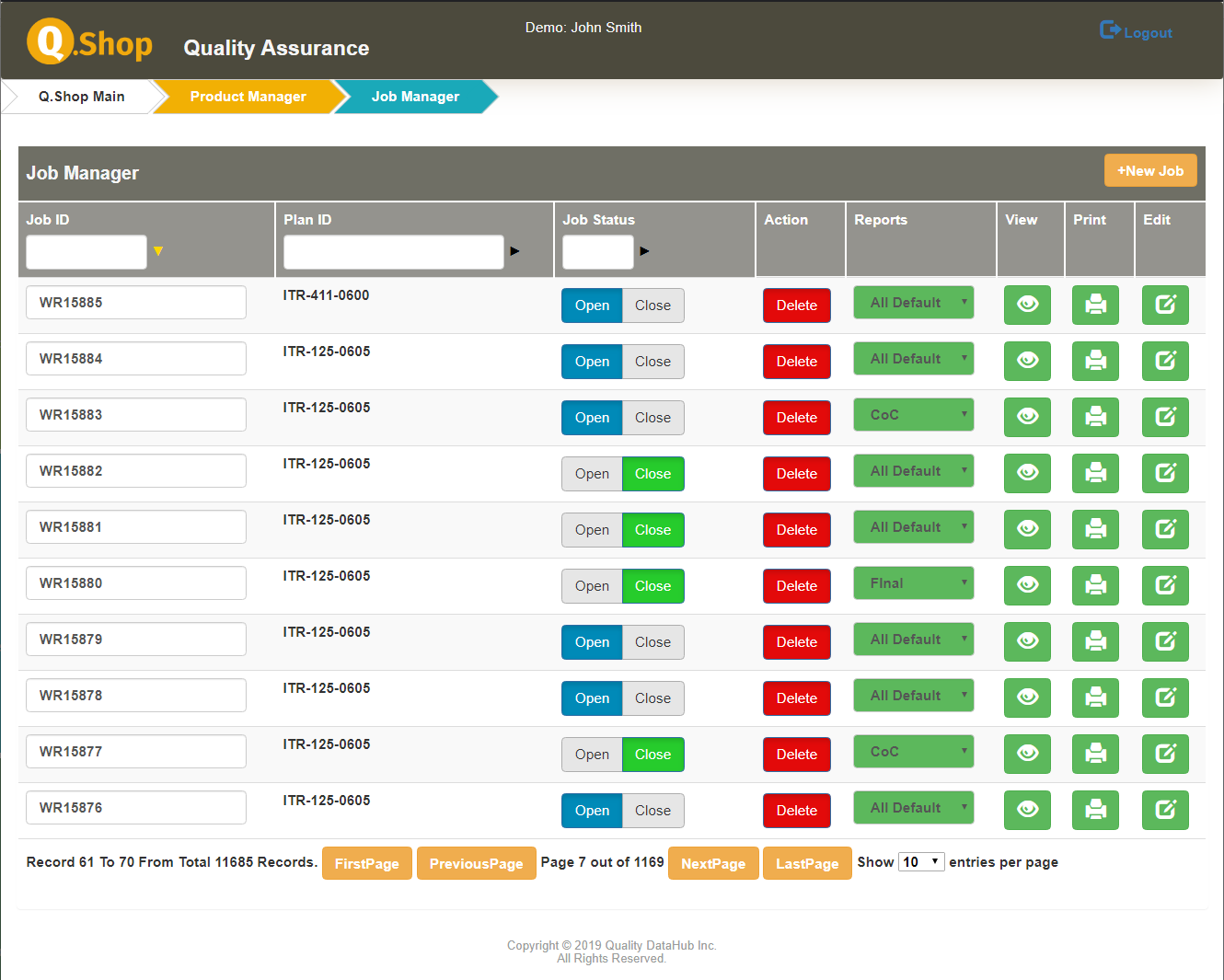Screen dimensions: 1224x980
Task: Click the Plan ID filter input field
Action: coord(393,252)
